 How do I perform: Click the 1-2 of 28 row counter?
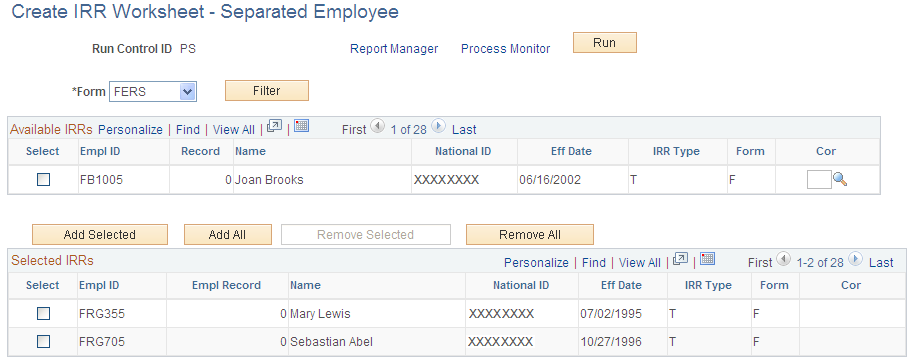click(x=820, y=263)
